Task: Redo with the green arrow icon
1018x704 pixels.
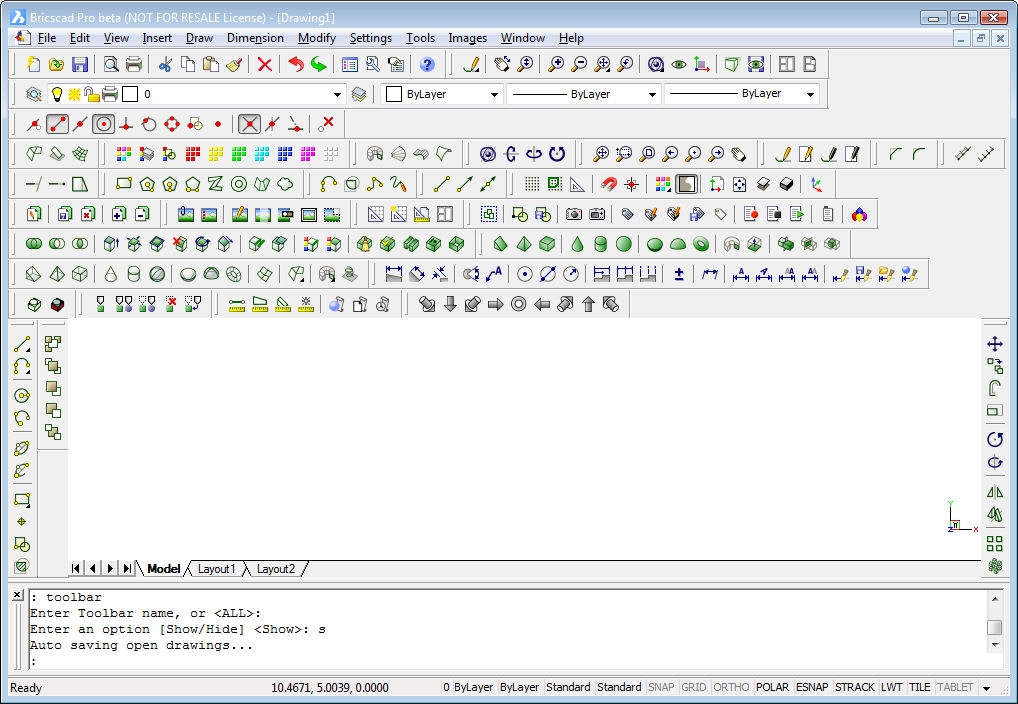Action: 318,64
